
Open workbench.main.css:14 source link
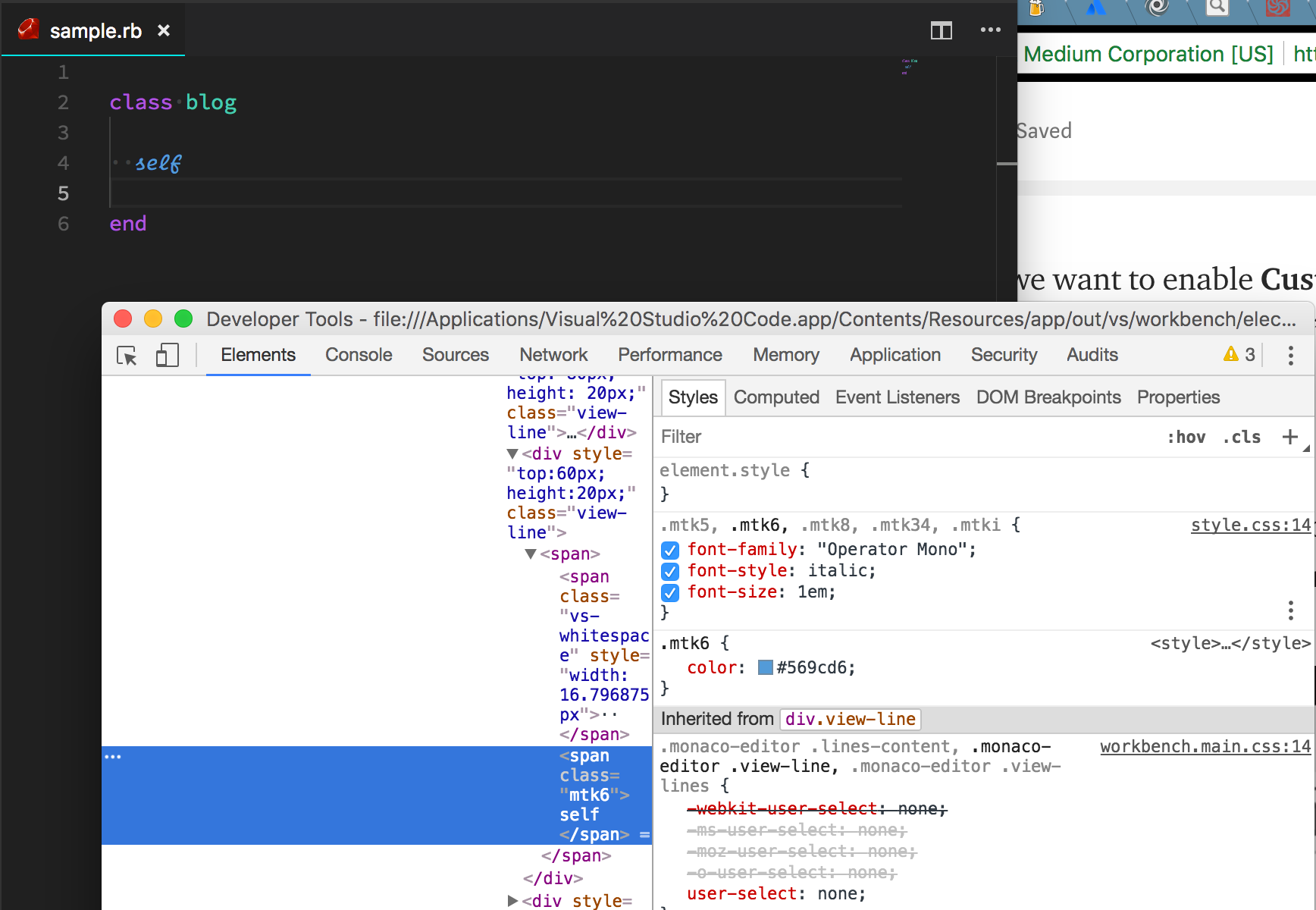1205,746
